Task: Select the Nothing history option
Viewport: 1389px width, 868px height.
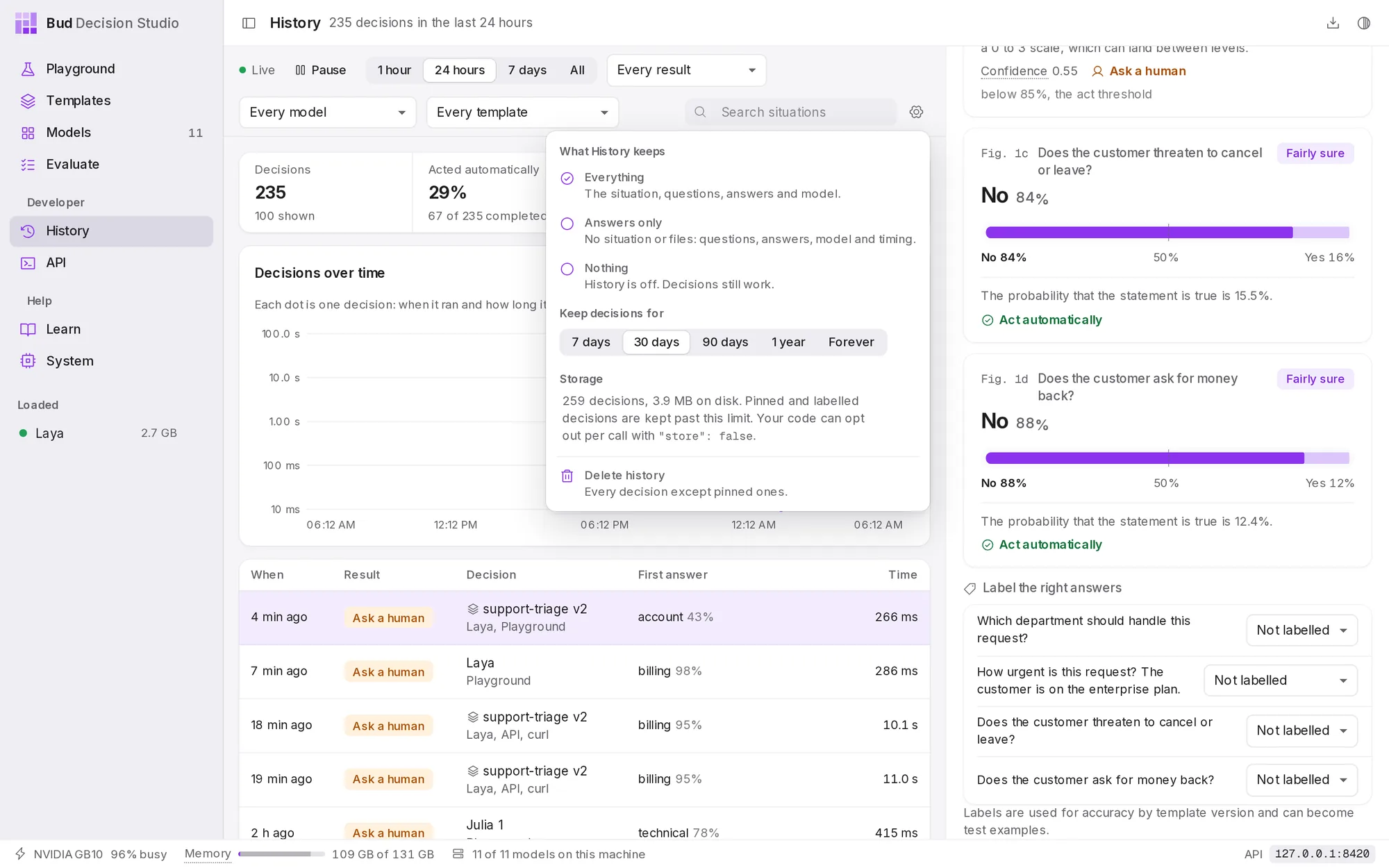Action: point(738,276)
